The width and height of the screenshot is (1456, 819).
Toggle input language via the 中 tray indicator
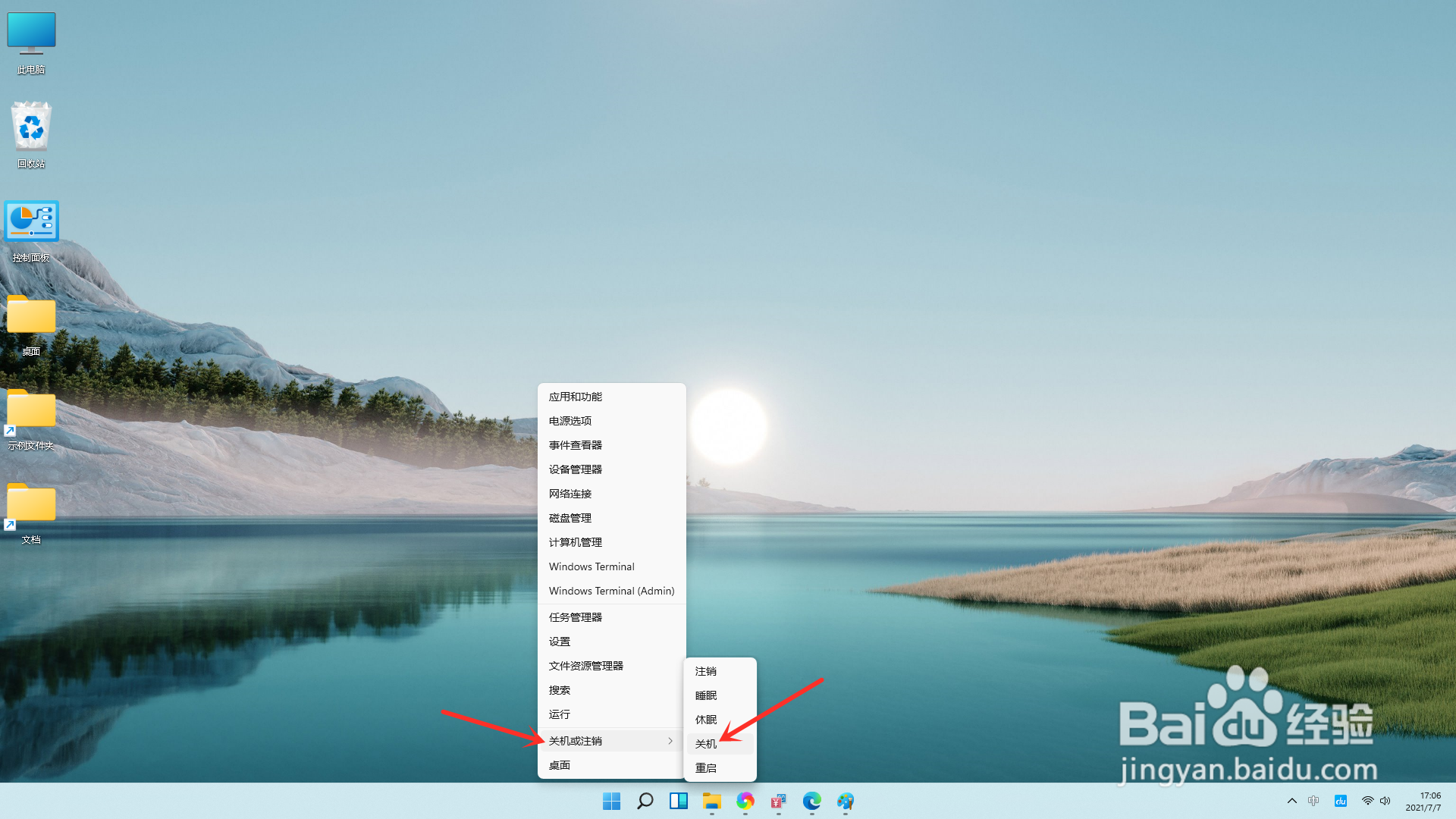1313,801
